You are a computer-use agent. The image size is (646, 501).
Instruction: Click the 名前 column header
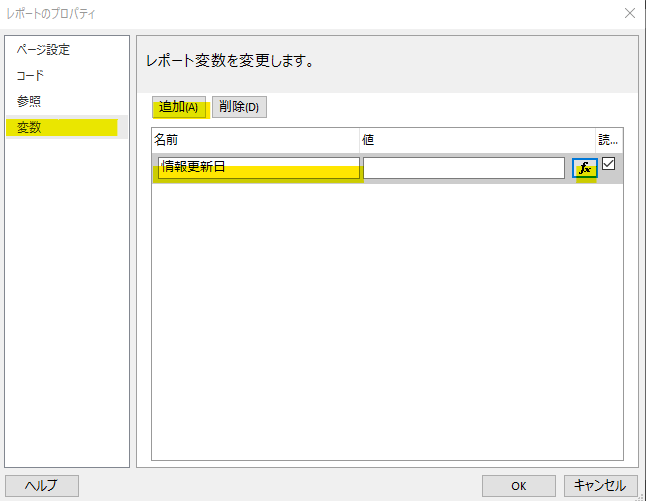255,140
